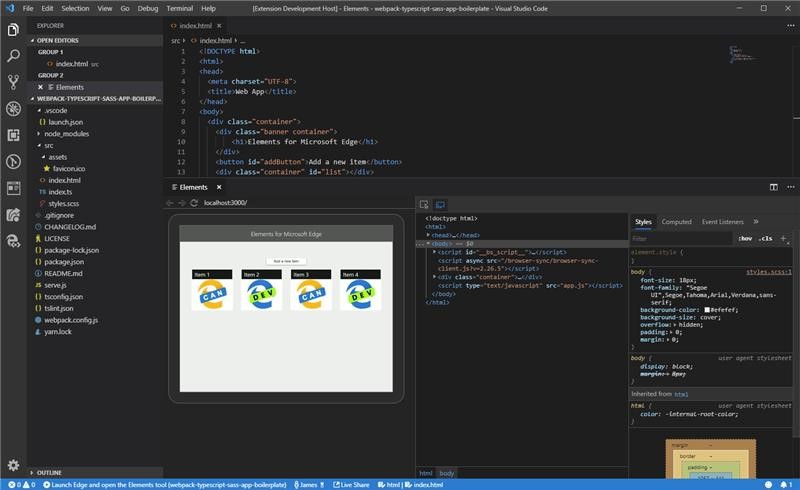Open the styles.scss:1 source link
800x490 pixels.
point(768,271)
